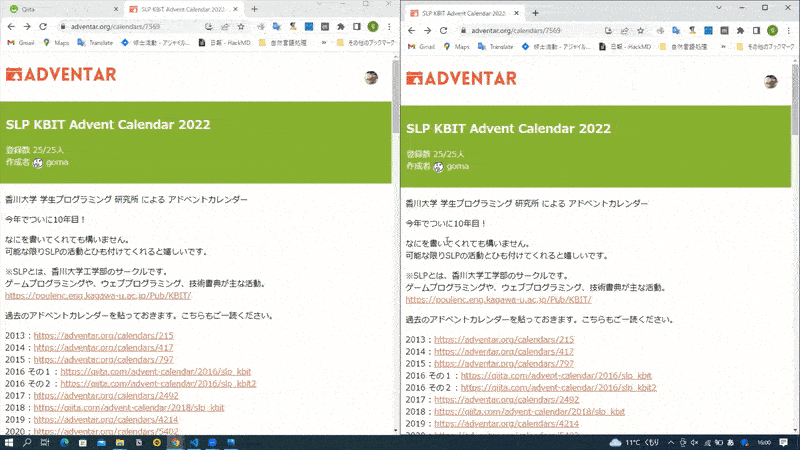Open Chrome profile avatar in left window
Screen dimensions: 800x450
pyautogui.click(x=373, y=27)
